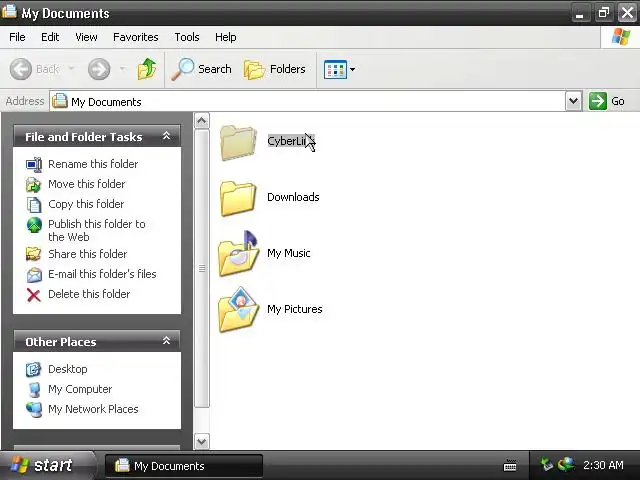640x480 pixels.
Task: Click the E-mail envelope icon
Action: coord(34,275)
